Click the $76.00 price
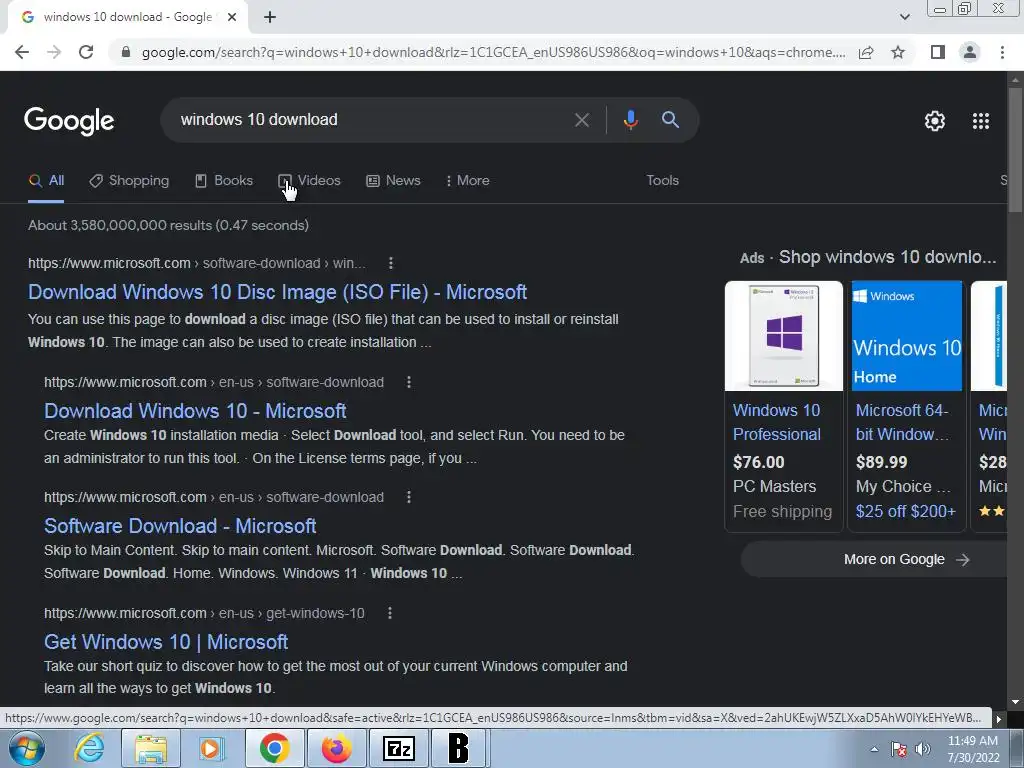 [x=758, y=462]
